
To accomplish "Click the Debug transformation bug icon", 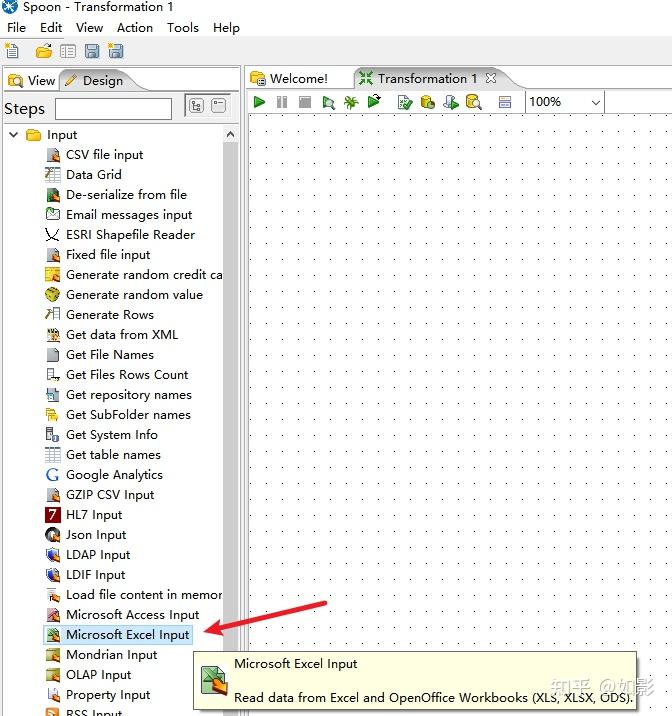I will [351, 102].
